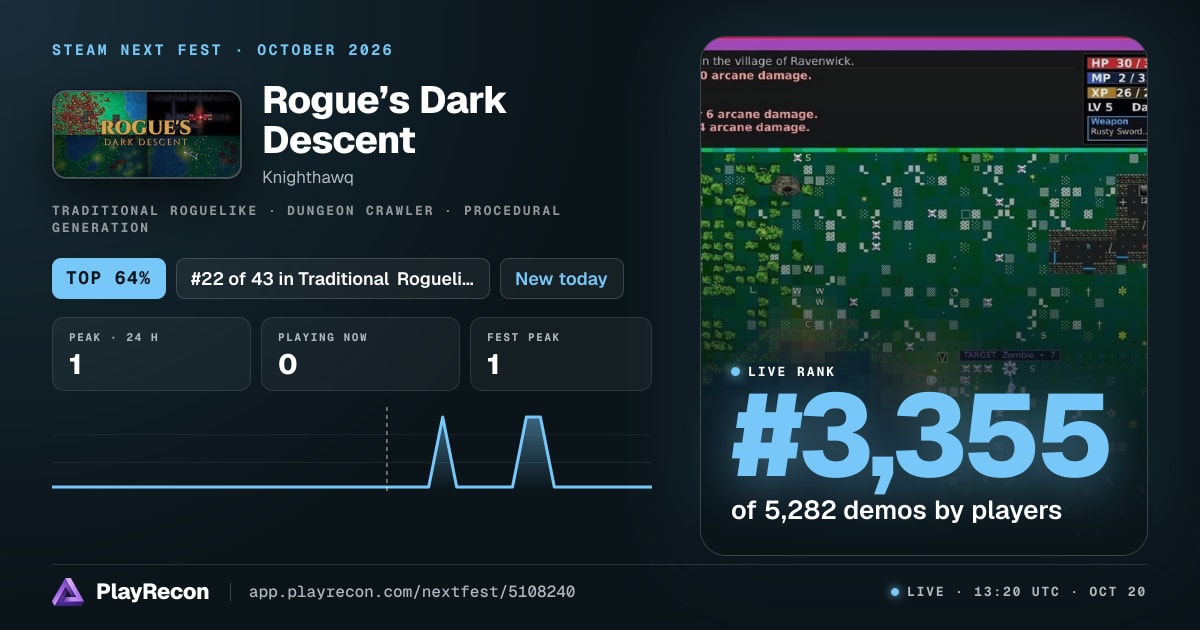Click the LIVE status dot in the footer
Image resolution: width=1200 pixels, height=630 pixels.
[x=895, y=592]
